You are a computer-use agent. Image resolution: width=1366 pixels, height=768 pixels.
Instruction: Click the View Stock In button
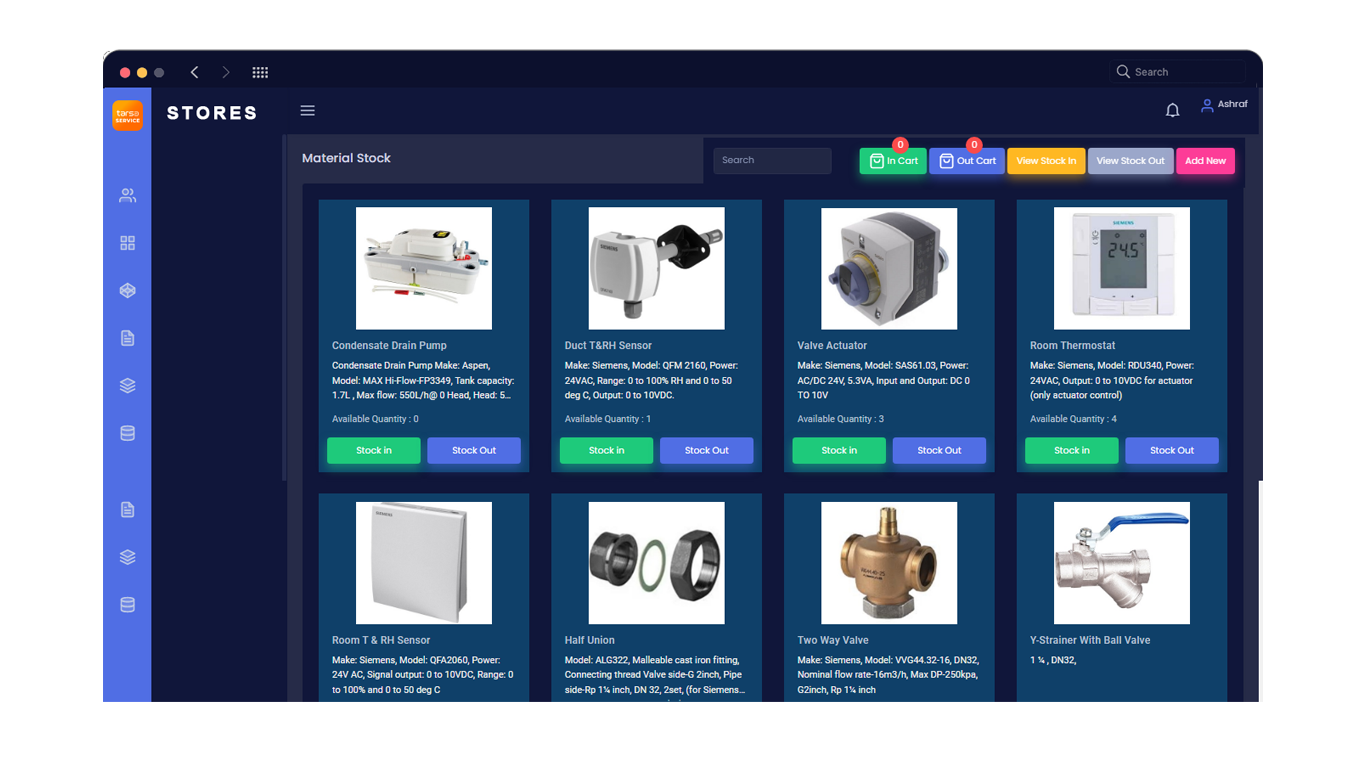point(1045,161)
